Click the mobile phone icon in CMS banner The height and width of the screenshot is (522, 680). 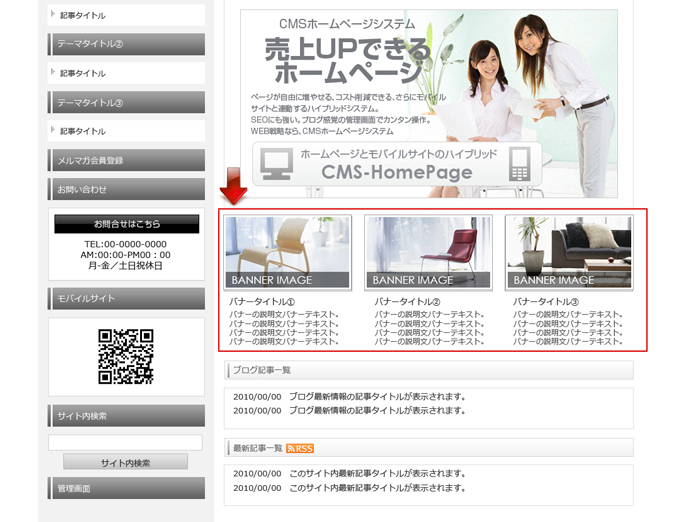pos(518,164)
